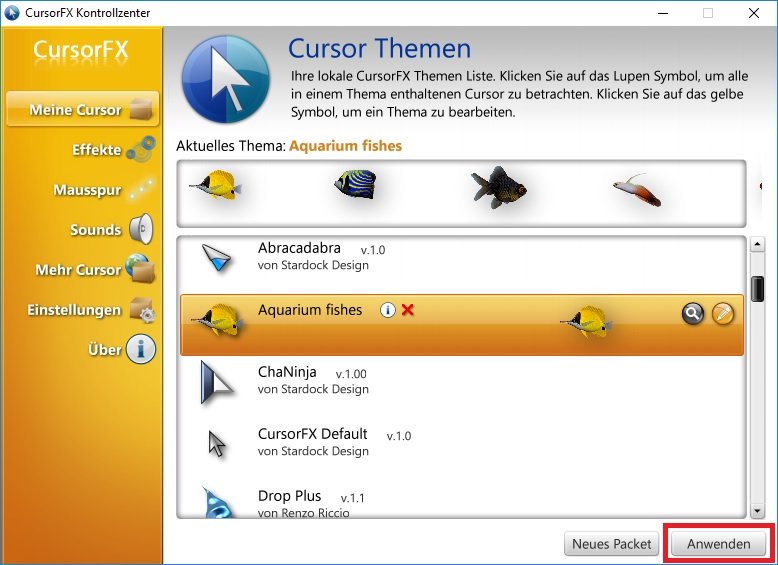Screen dimensions: 778x565
Task: Click the CursorFX title bar app icon
Action: coord(11,12)
